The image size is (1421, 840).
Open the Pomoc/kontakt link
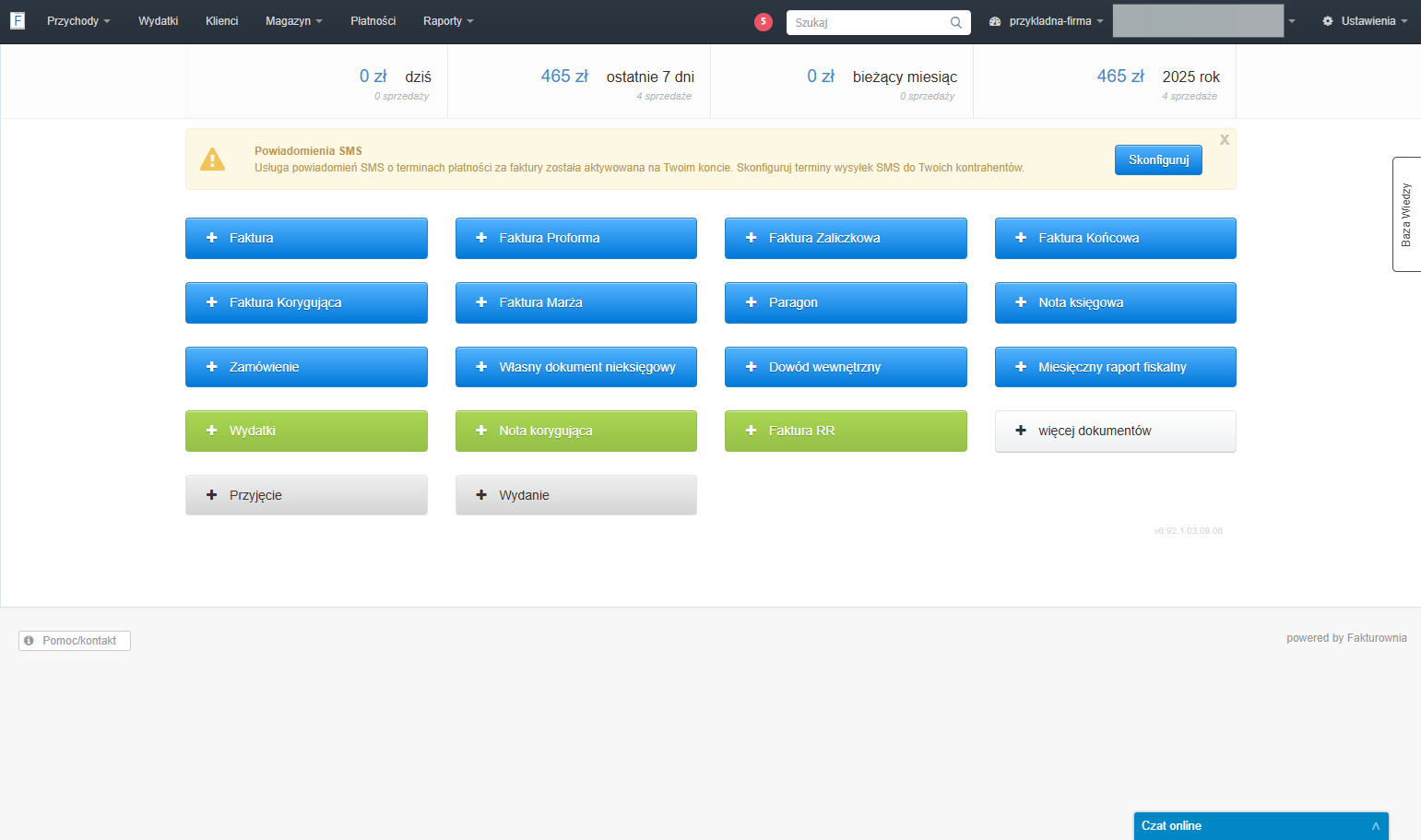coord(75,641)
